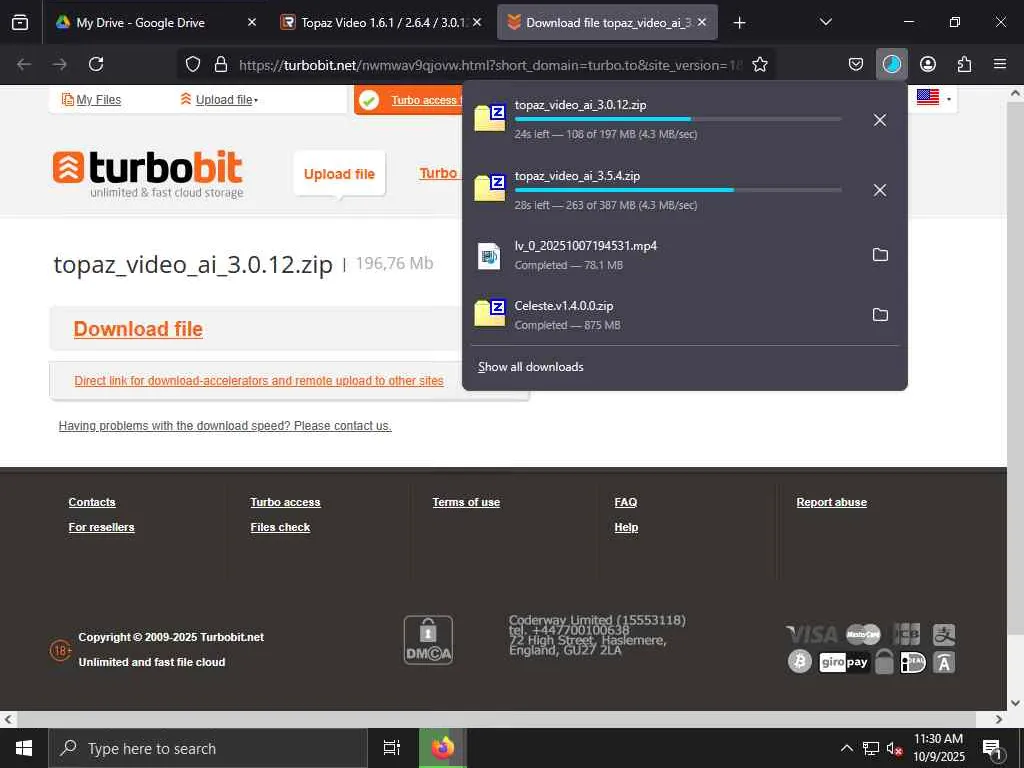Screen dimensions: 1024x768
Task: Show lv_0_20251007194531.mp4 in folder
Action: (x=880, y=255)
